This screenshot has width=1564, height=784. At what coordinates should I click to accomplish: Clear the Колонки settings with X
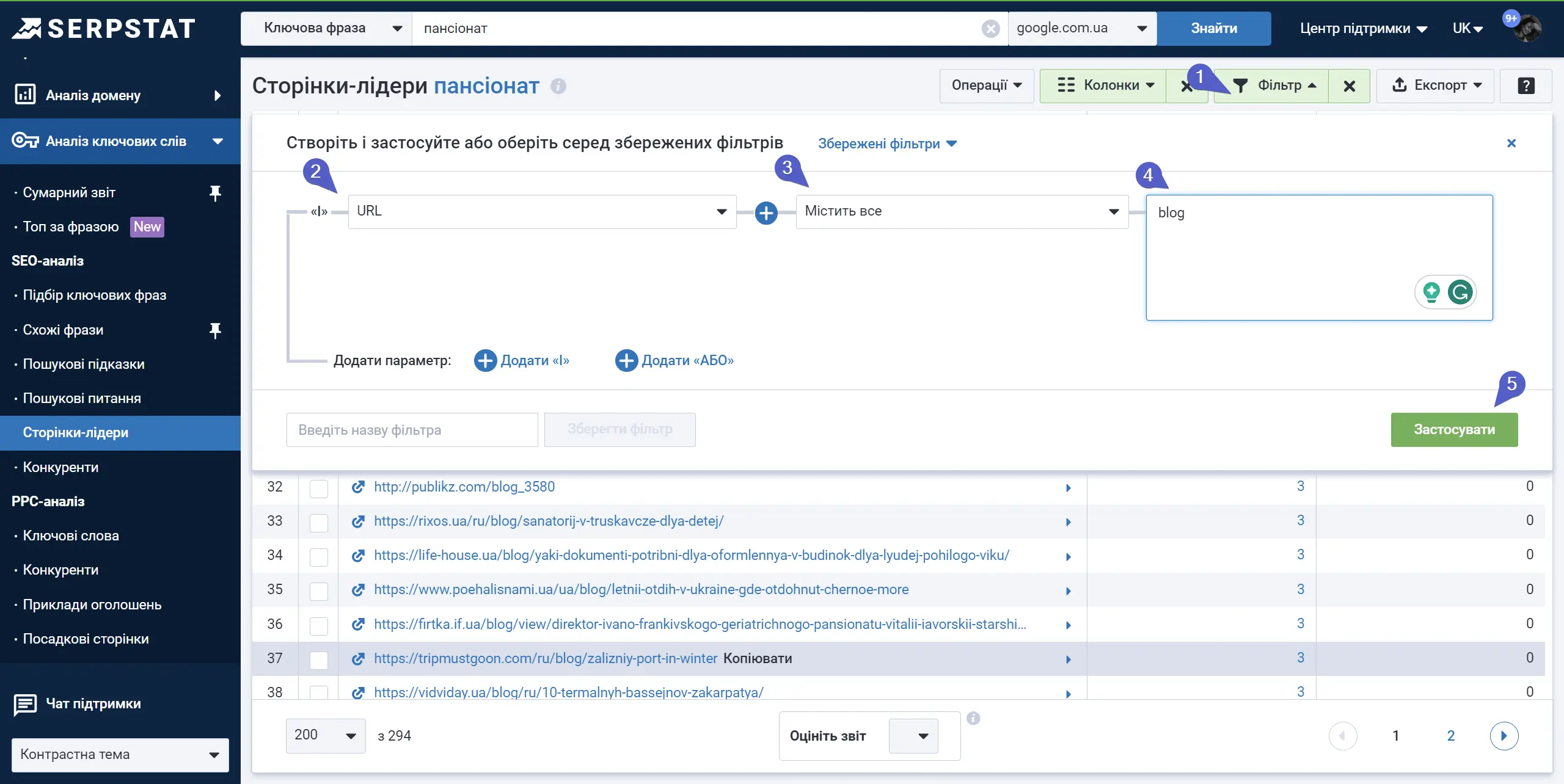pos(1186,86)
